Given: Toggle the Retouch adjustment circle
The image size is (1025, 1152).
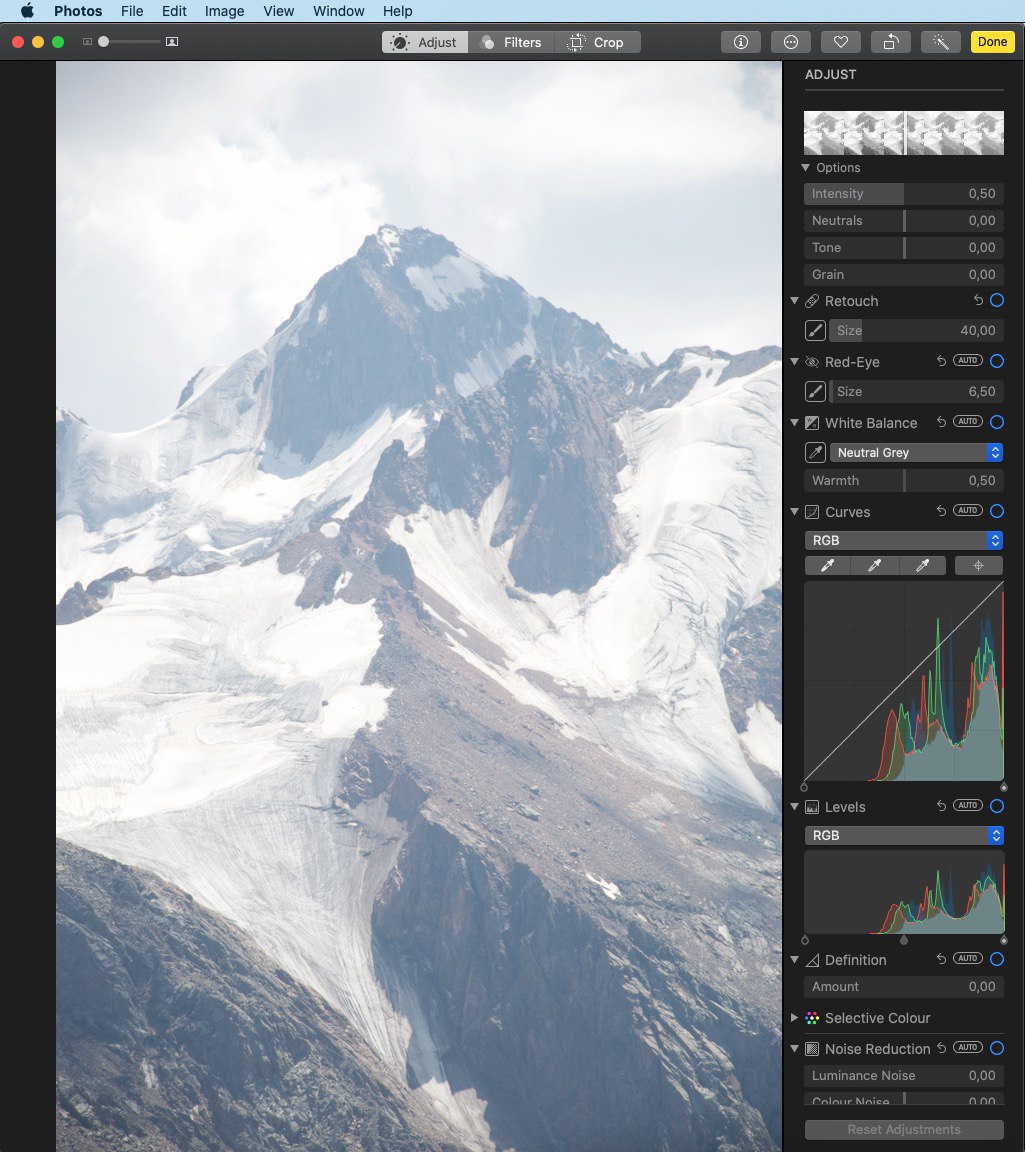Looking at the screenshot, I should pos(997,300).
